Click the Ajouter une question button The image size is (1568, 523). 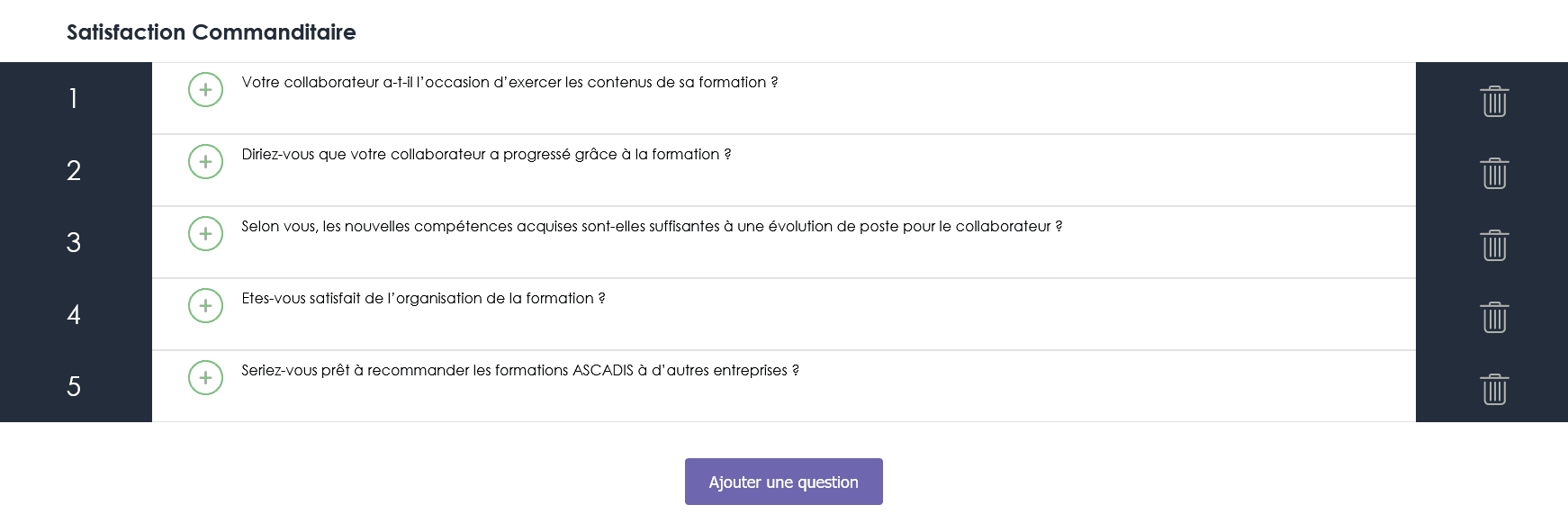[x=783, y=482]
